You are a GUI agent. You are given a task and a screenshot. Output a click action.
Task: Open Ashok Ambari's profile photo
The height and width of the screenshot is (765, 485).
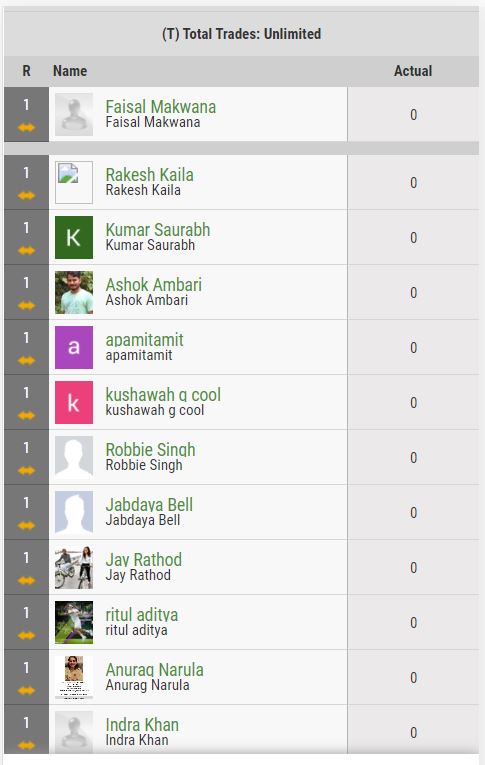[74, 293]
